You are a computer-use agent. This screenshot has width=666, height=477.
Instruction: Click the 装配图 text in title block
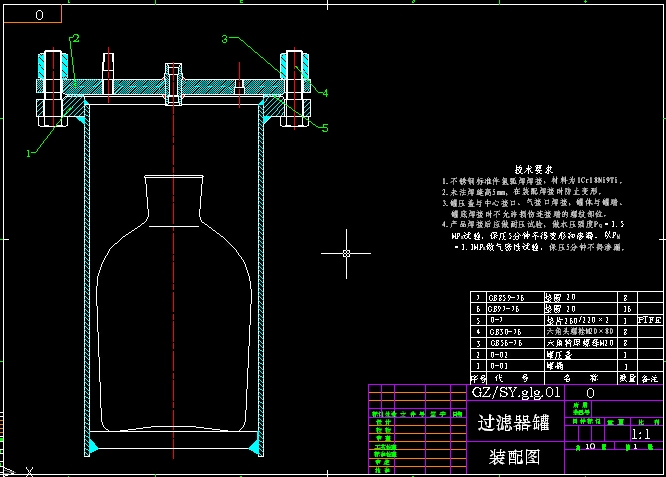514,457
